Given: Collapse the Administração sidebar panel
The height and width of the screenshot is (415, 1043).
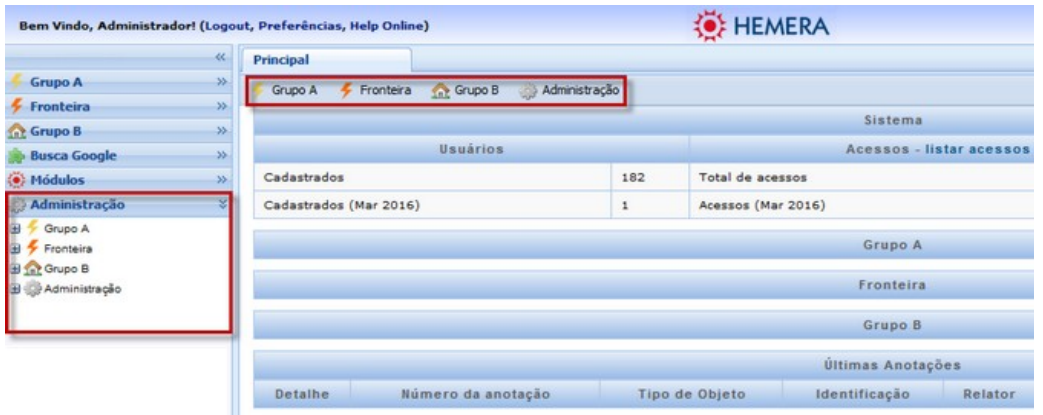Looking at the screenshot, I should tap(223, 204).
